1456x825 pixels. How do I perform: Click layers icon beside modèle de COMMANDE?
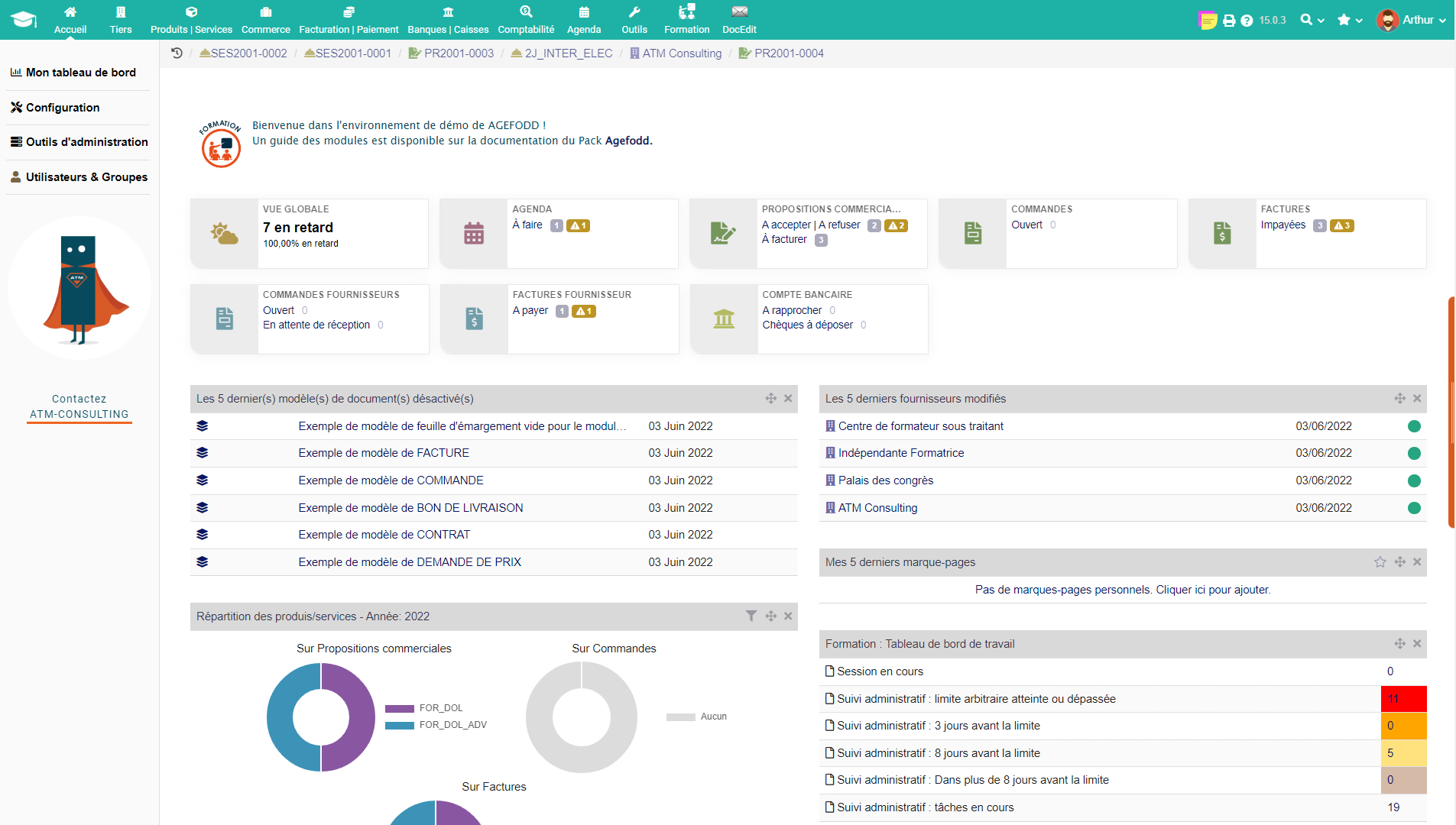pos(202,480)
